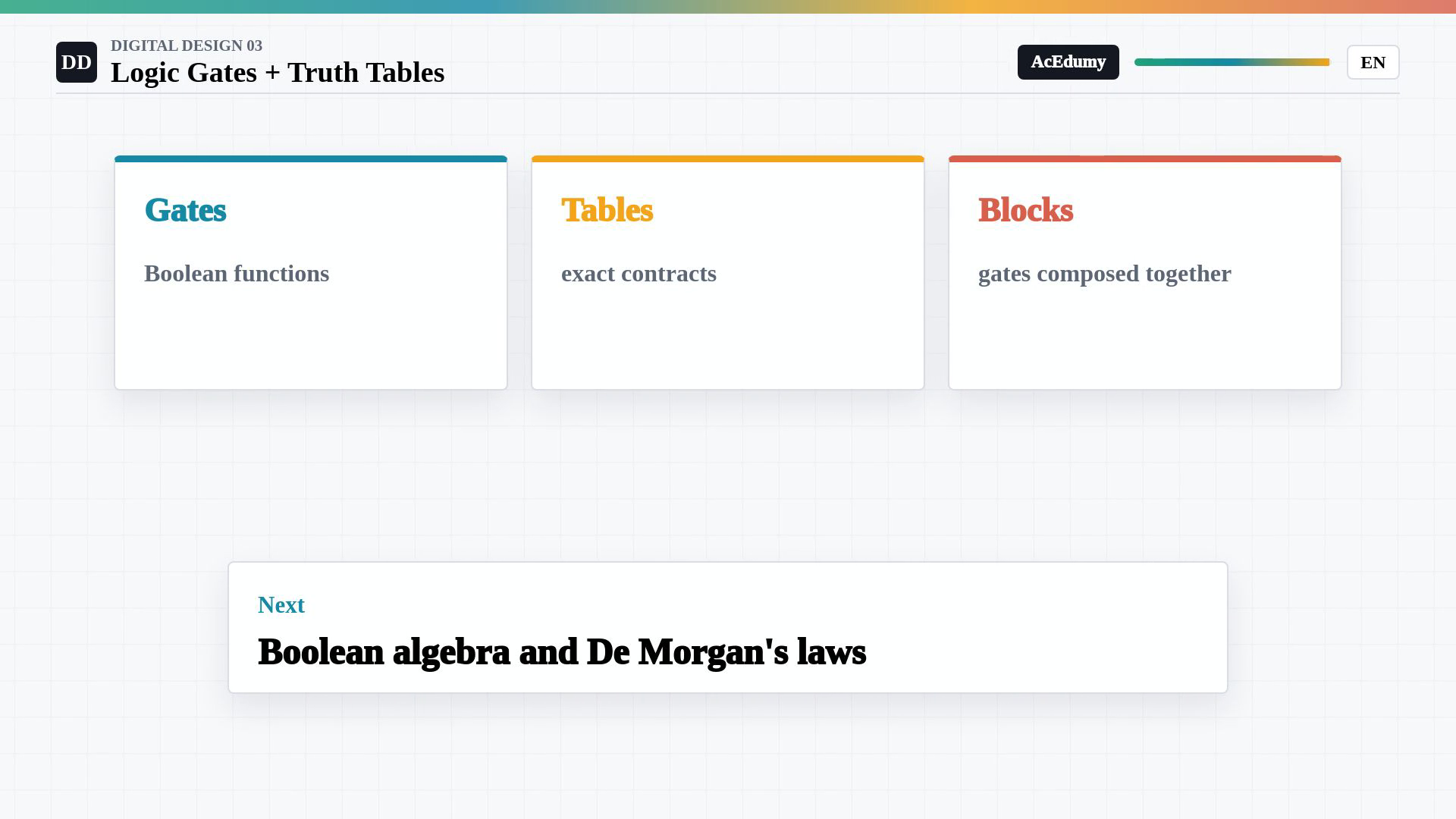Click the gates composed together subtitle

pos(1104,274)
